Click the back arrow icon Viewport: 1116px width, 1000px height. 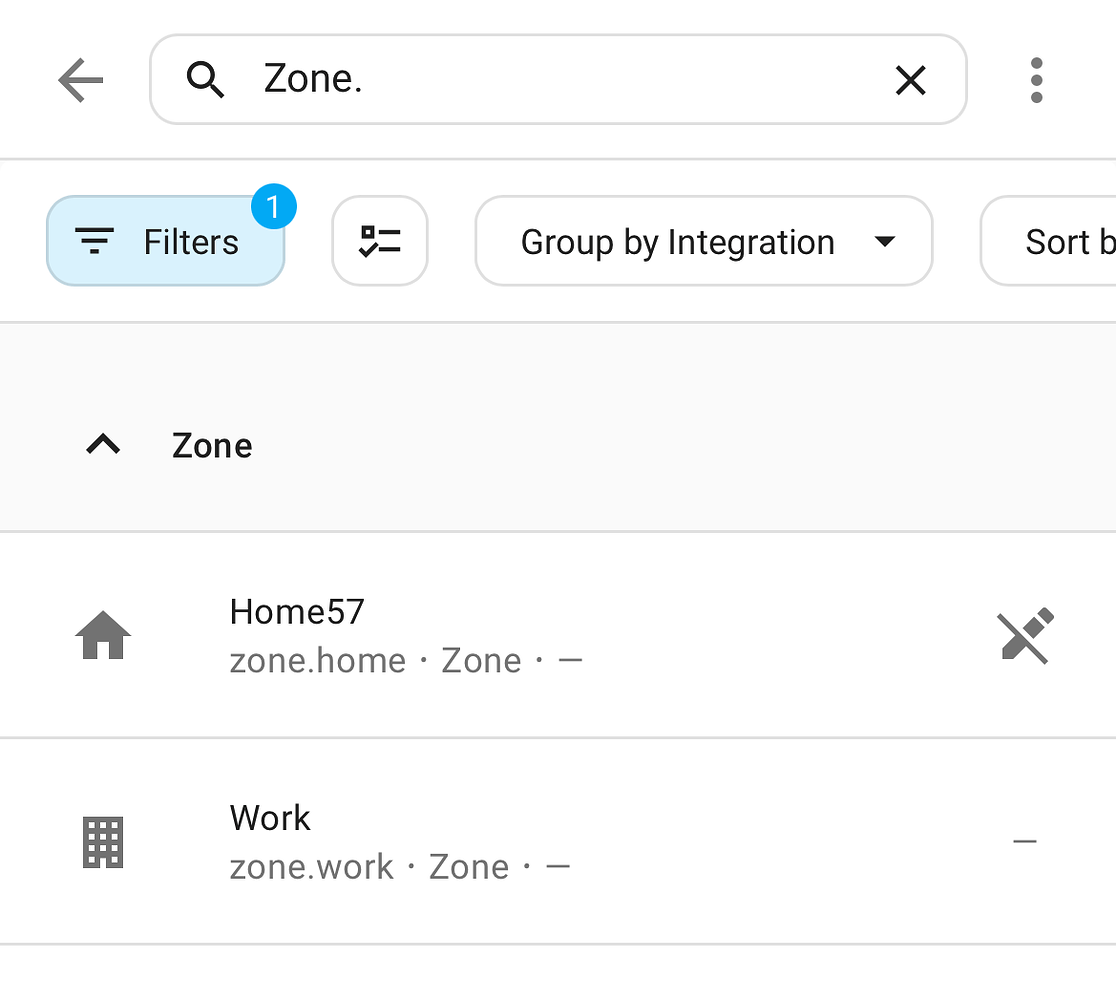click(x=80, y=80)
